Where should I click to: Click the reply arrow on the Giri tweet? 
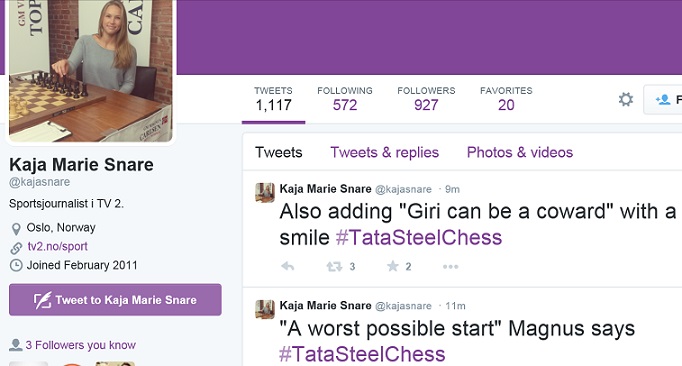click(288, 266)
